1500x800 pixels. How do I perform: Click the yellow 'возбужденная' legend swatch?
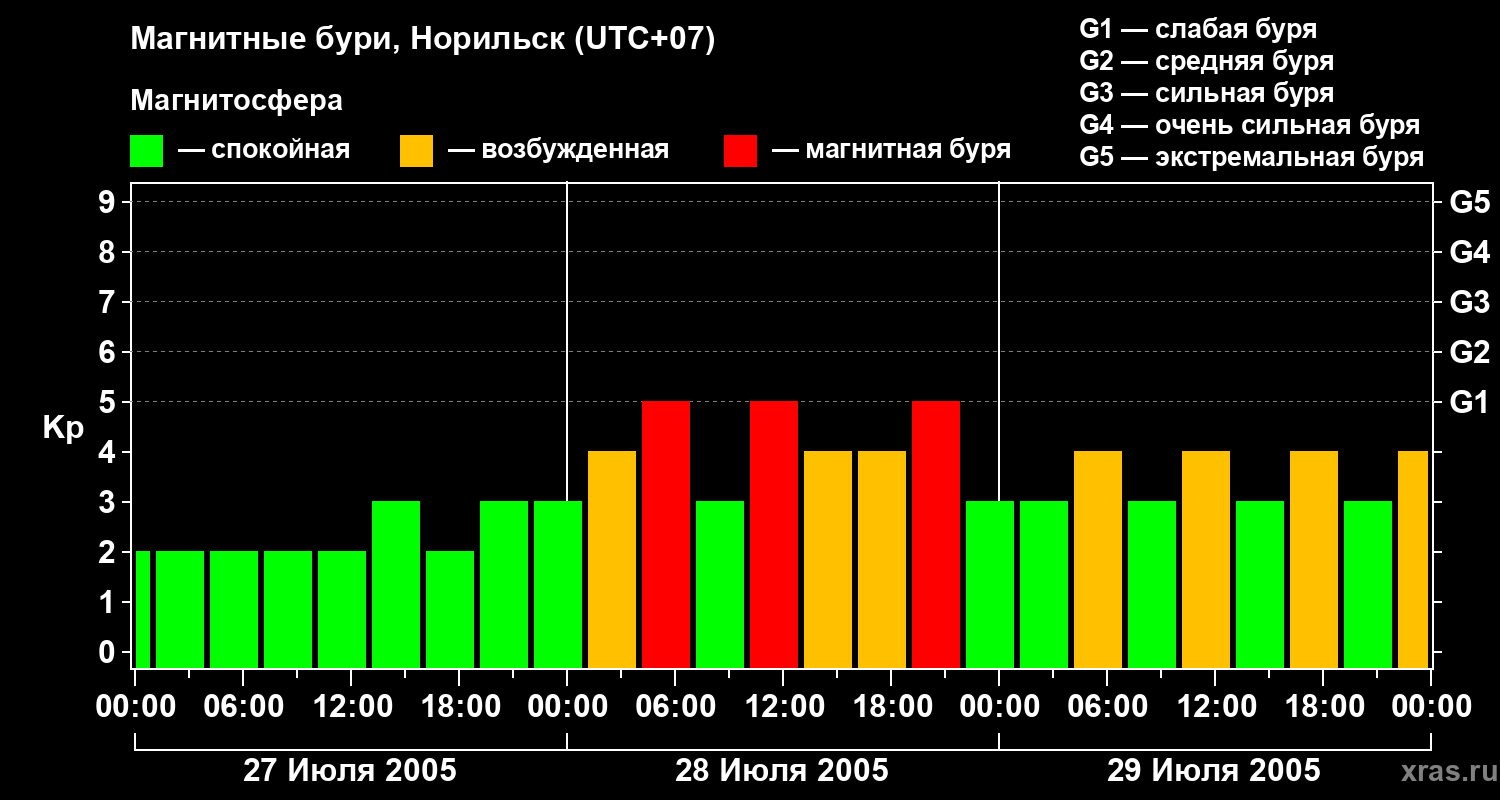[x=417, y=151]
